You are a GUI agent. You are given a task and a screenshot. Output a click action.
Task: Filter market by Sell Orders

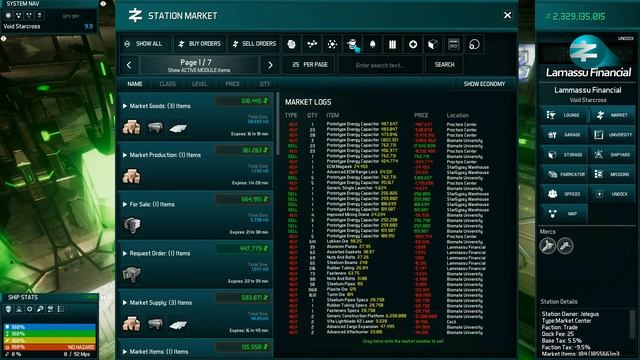254,44
